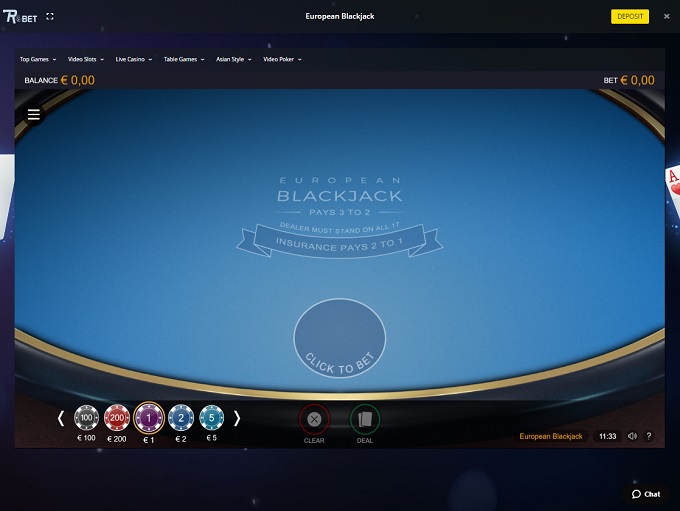Mute the game sound
The height and width of the screenshot is (511, 680).
(x=632, y=436)
